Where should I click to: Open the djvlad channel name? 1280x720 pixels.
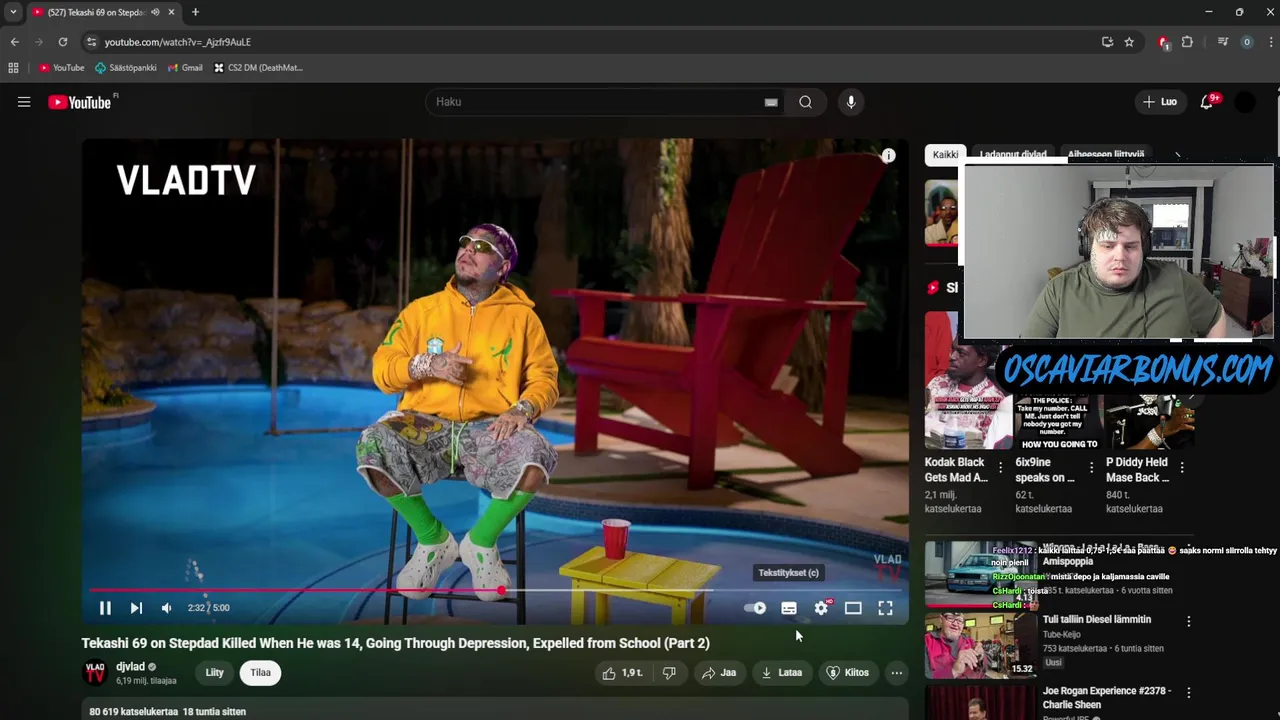130,667
